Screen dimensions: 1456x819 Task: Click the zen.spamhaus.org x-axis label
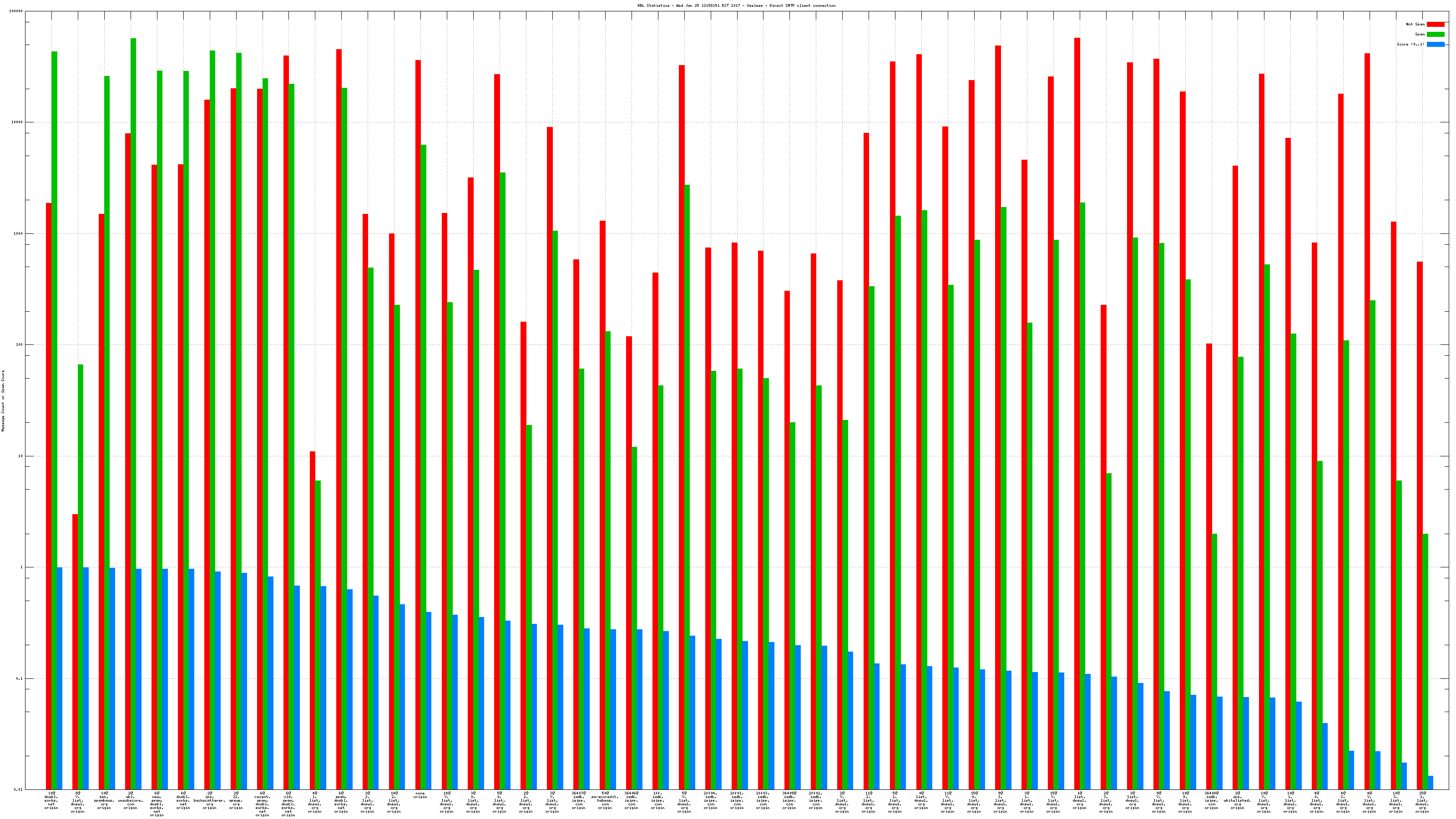pyautogui.click(x=104, y=800)
